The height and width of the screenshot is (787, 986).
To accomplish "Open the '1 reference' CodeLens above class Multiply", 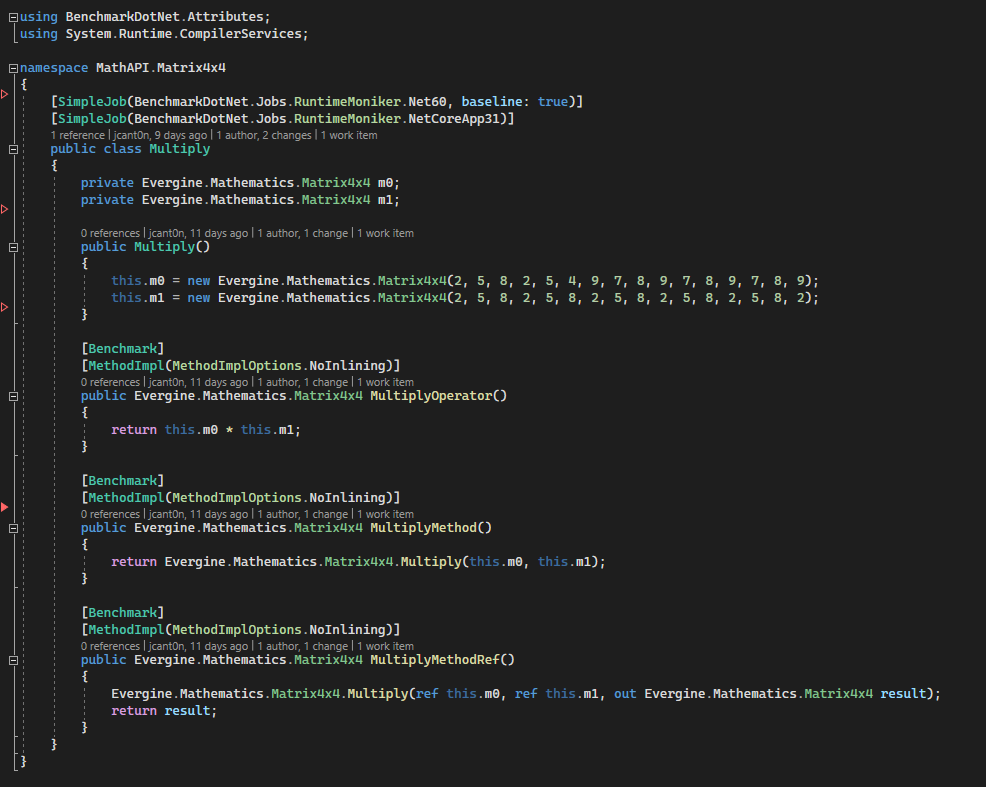I will pos(77,135).
